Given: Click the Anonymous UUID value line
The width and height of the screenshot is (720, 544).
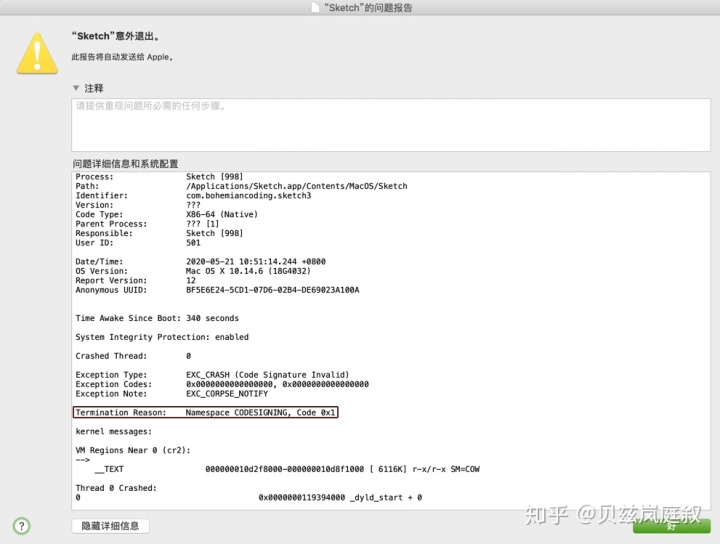Looking at the screenshot, I should (x=218, y=290).
